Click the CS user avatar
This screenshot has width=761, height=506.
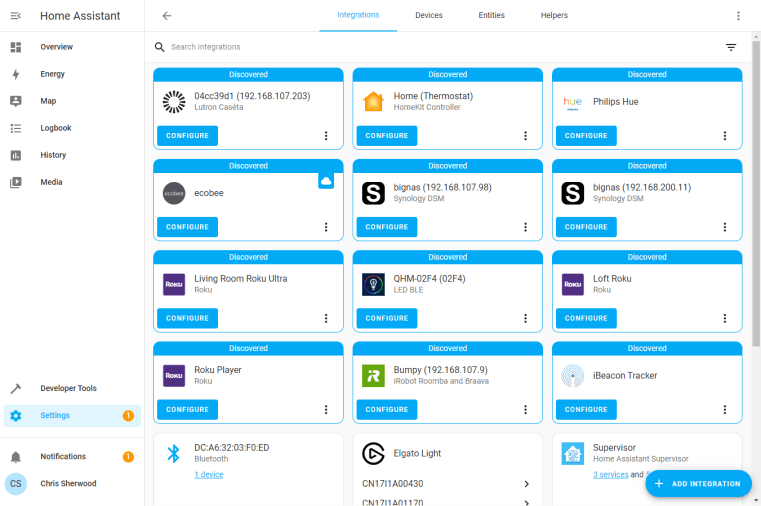tap(16, 484)
